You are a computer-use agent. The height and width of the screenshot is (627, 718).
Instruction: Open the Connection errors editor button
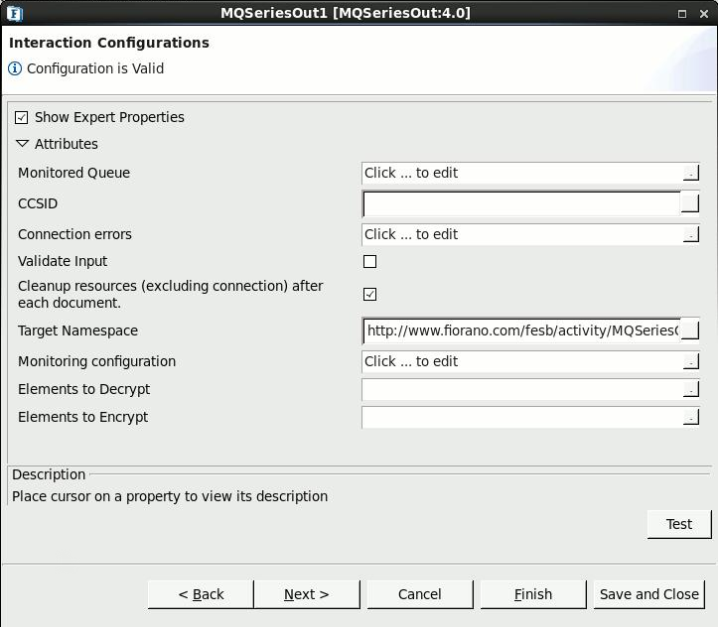click(691, 234)
